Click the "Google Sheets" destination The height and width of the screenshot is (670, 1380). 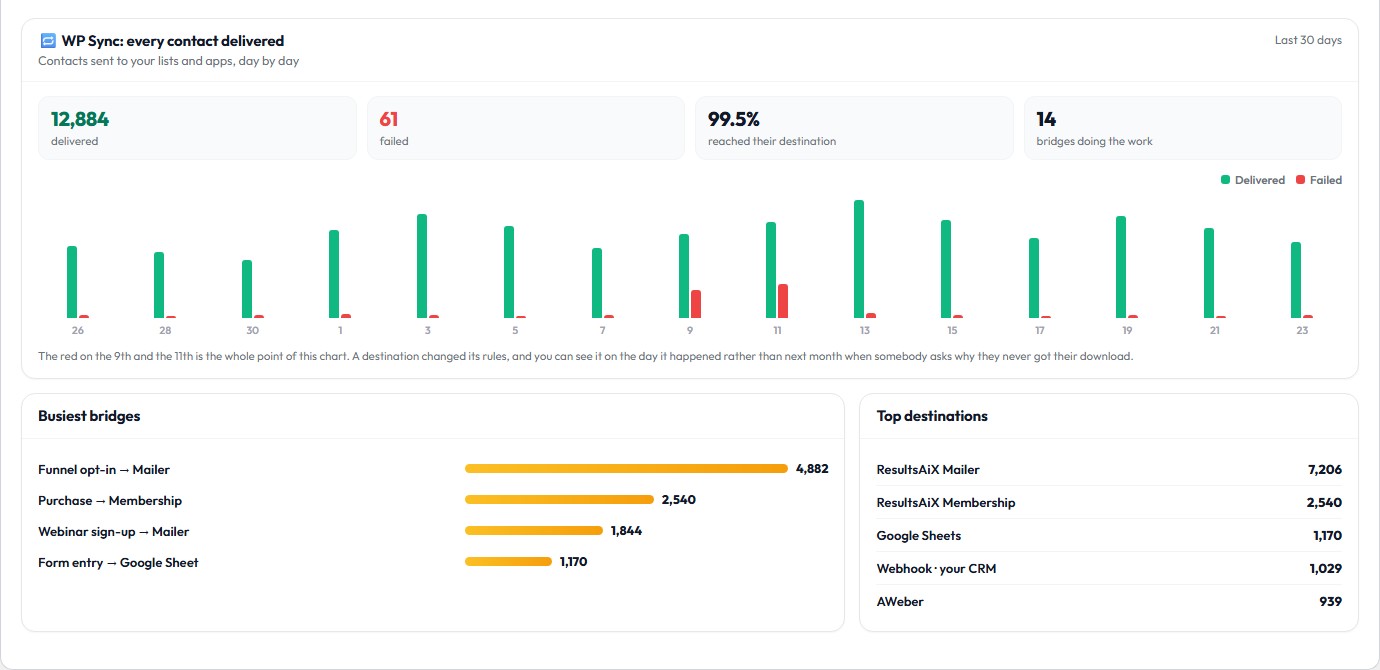click(919, 535)
